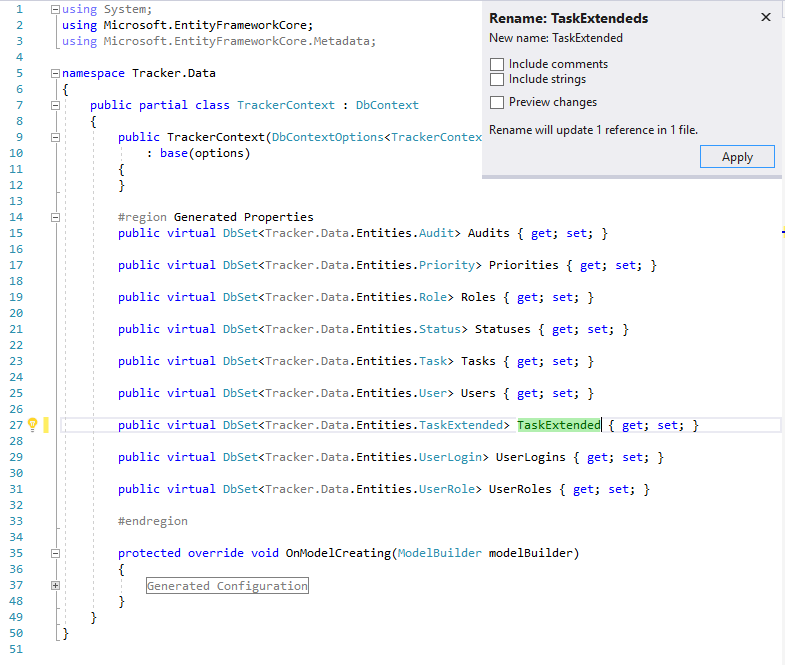Click the Statuses property name
This screenshot has width=785, height=665.
click(x=503, y=329)
